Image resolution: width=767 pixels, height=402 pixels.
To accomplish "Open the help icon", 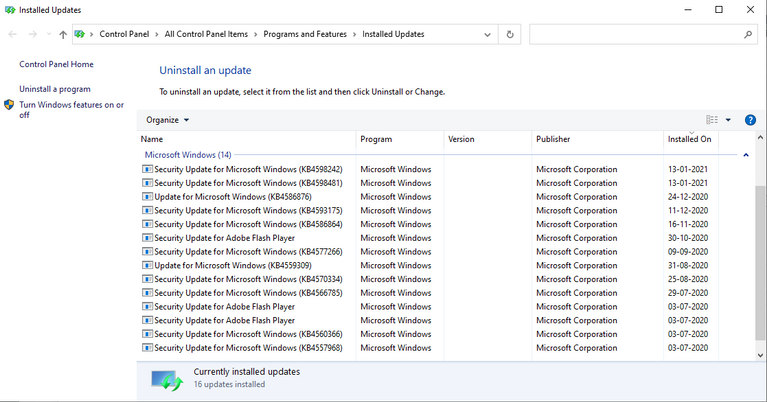I will (x=750, y=120).
